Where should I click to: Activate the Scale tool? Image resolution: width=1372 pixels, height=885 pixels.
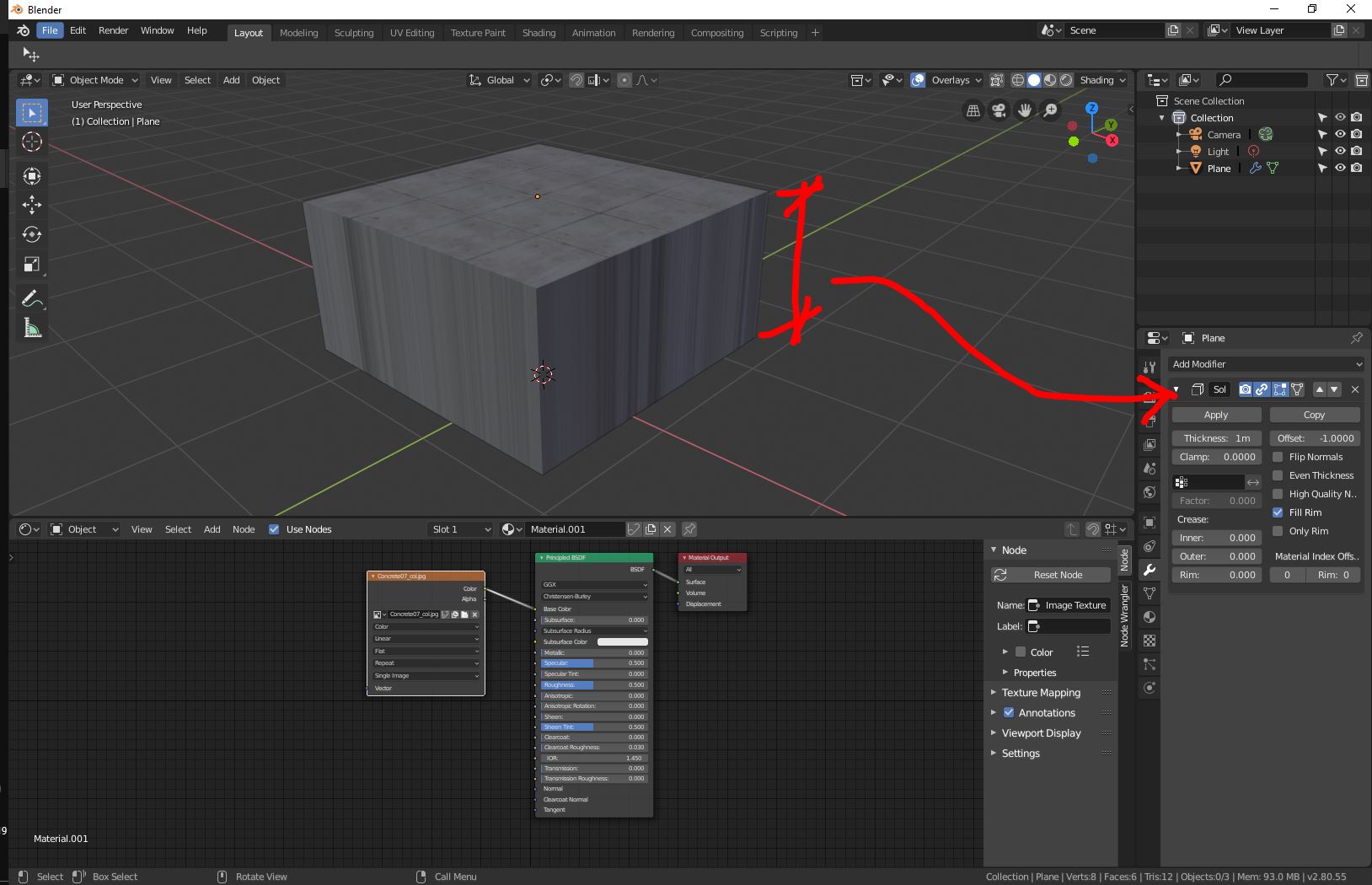tap(32, 265)
